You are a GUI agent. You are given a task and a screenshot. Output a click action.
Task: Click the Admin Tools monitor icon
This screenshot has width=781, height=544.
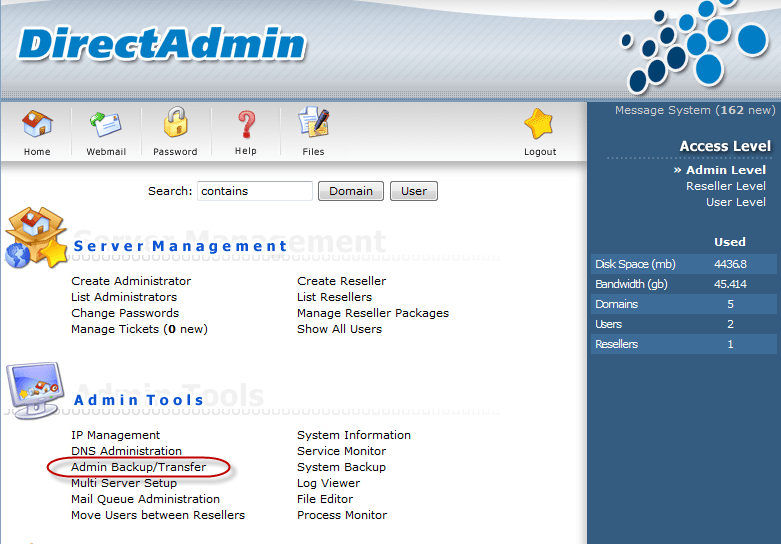click(36, 392)
